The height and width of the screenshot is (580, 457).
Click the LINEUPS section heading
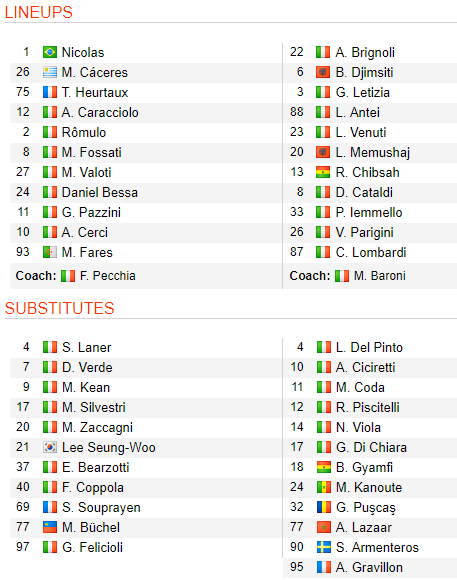38,12
